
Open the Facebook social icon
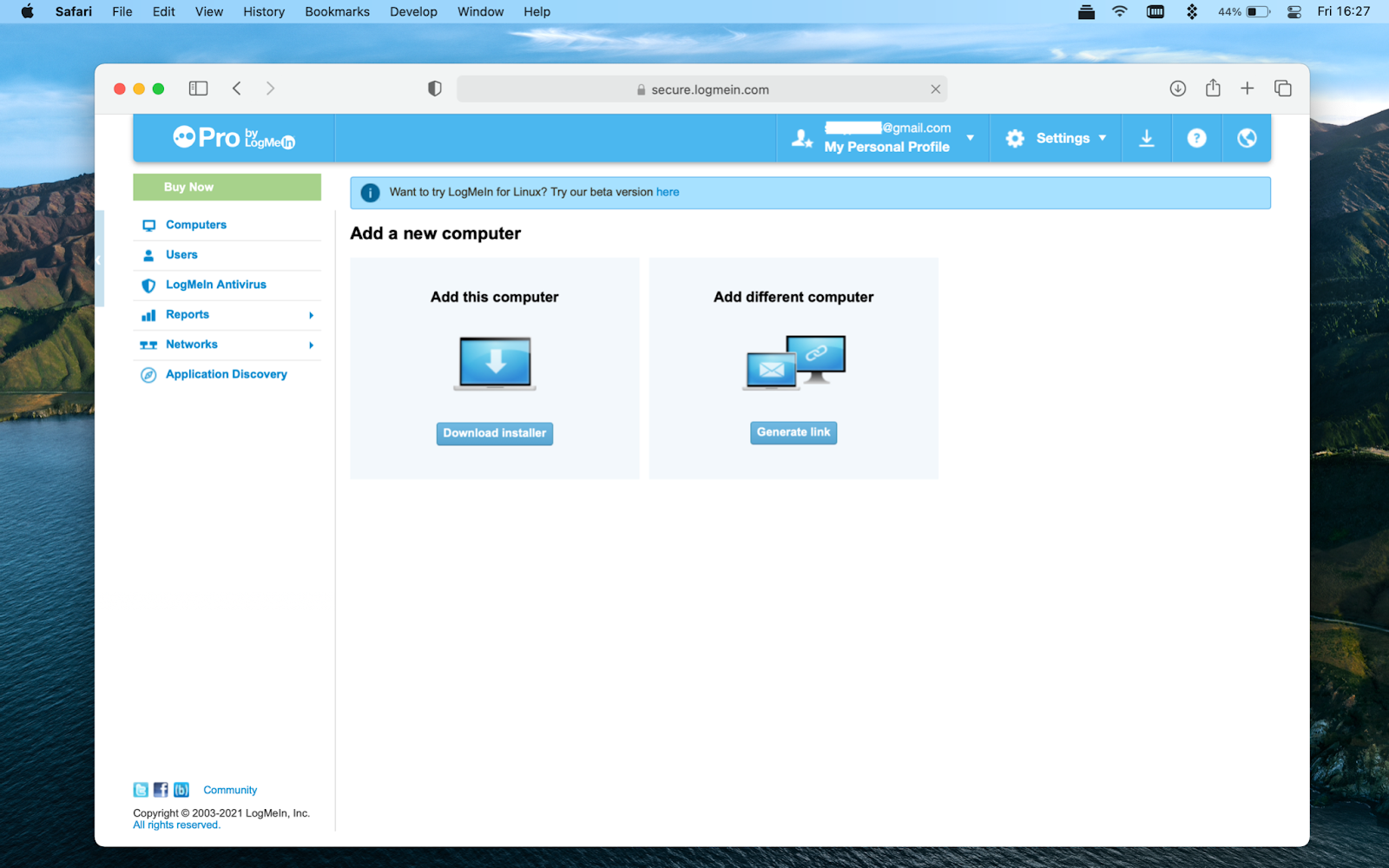[x=161, y=790]
